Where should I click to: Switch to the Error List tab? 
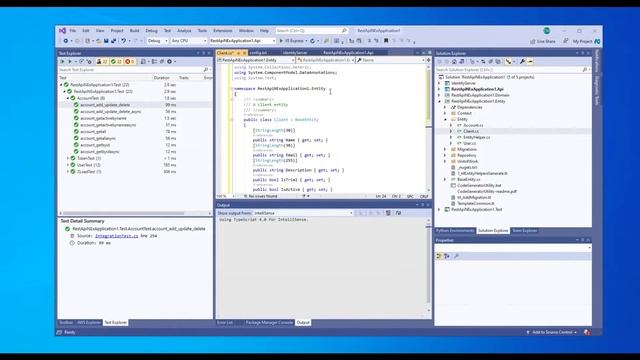click(224, 322)
